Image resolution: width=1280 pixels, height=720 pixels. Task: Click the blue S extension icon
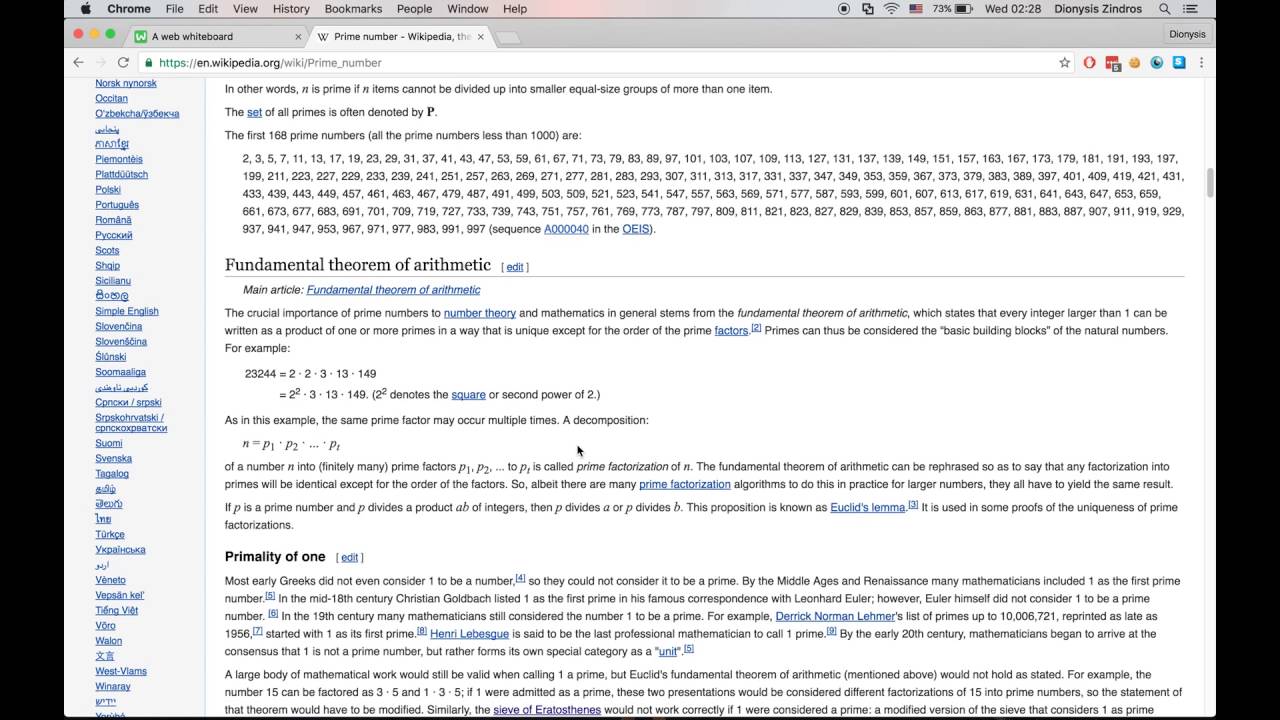click(1179, 62)
